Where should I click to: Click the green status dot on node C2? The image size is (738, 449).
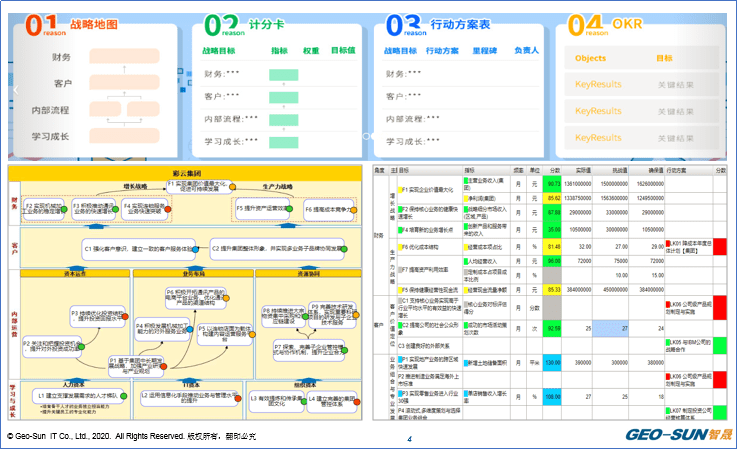coord(344,249)
